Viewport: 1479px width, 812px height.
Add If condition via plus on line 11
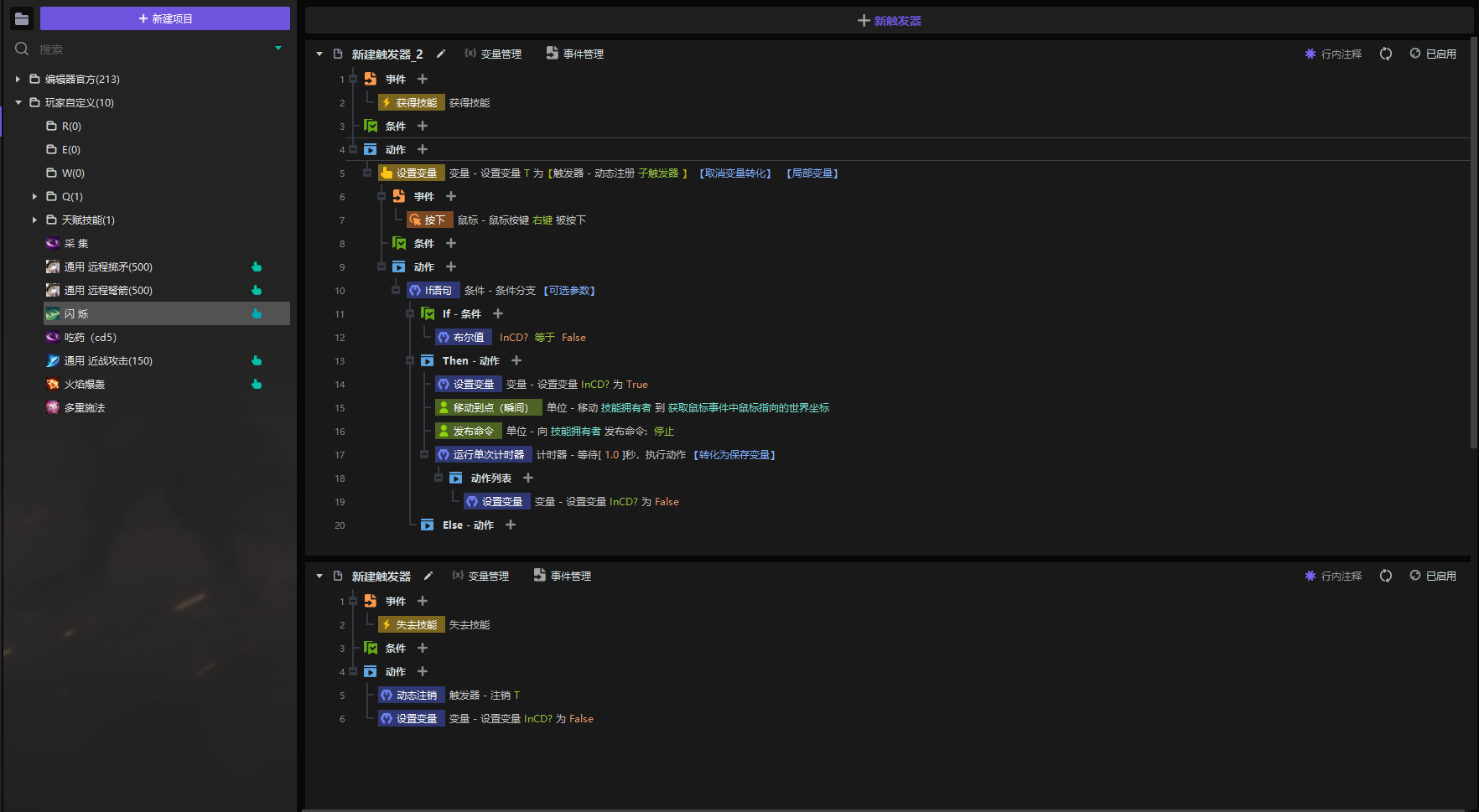(x=498, y=314)
